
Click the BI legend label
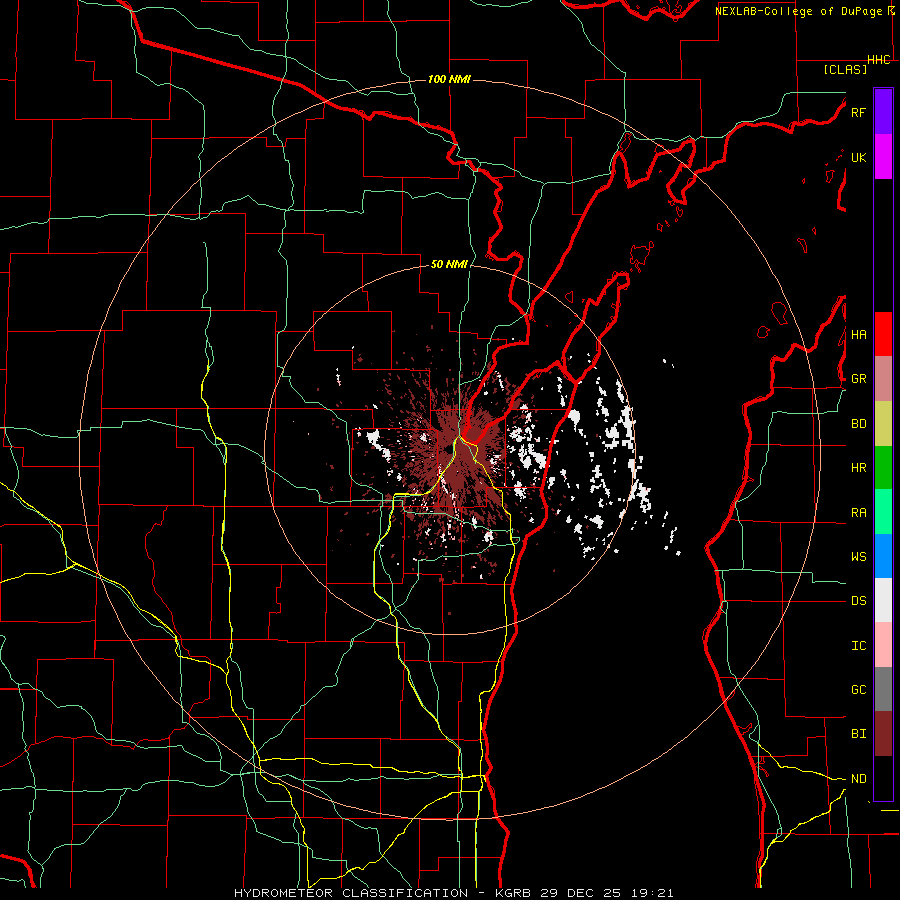[x=858, y=734]
